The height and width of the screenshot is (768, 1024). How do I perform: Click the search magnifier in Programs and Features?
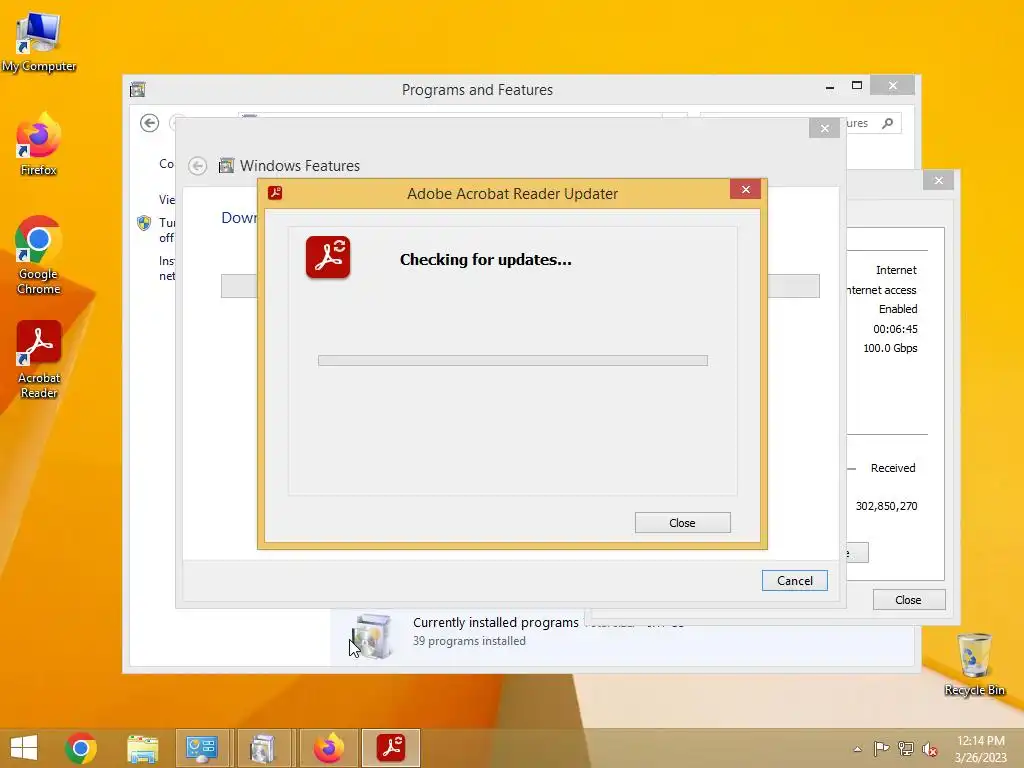[887, 123]
